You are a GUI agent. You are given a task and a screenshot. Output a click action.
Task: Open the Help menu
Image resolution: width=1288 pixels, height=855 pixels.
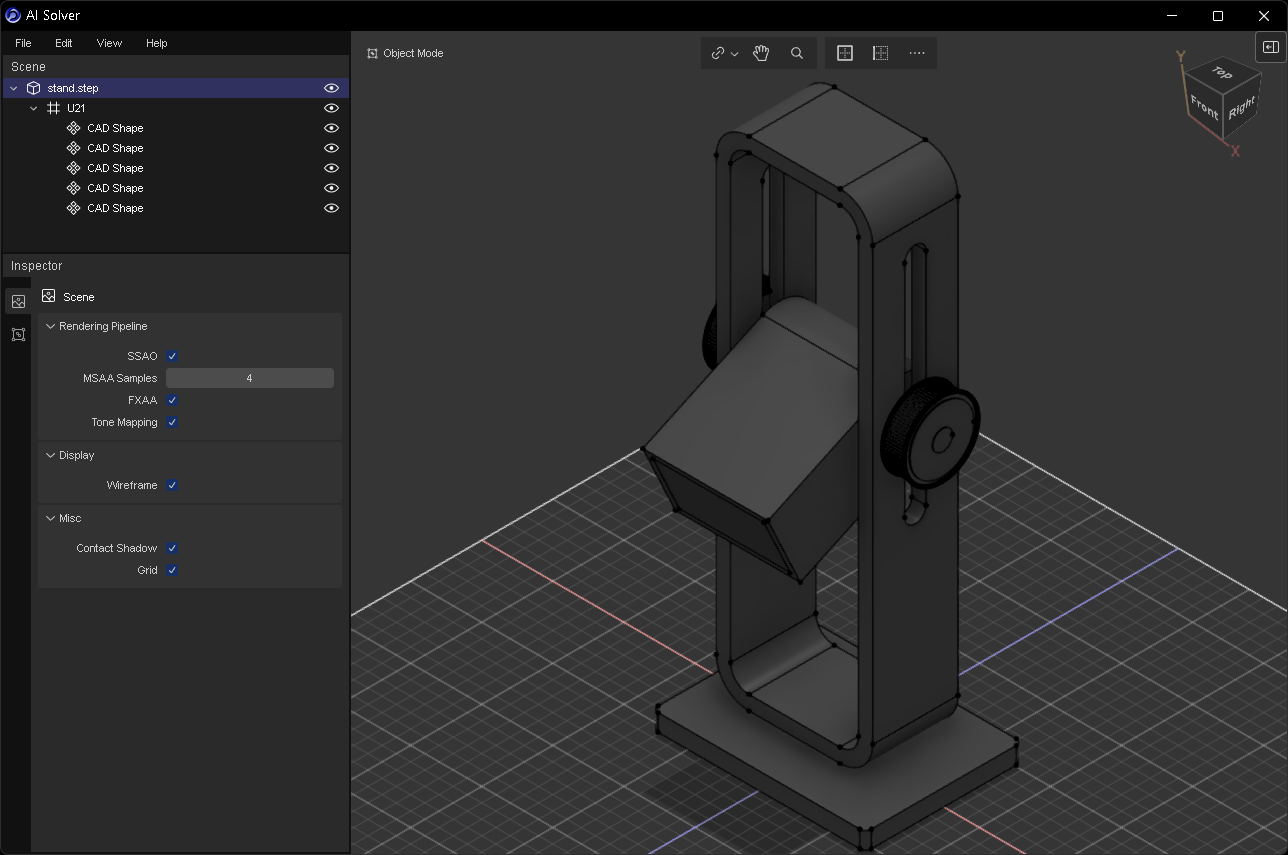pyautogui.click(x=156, y=43)
